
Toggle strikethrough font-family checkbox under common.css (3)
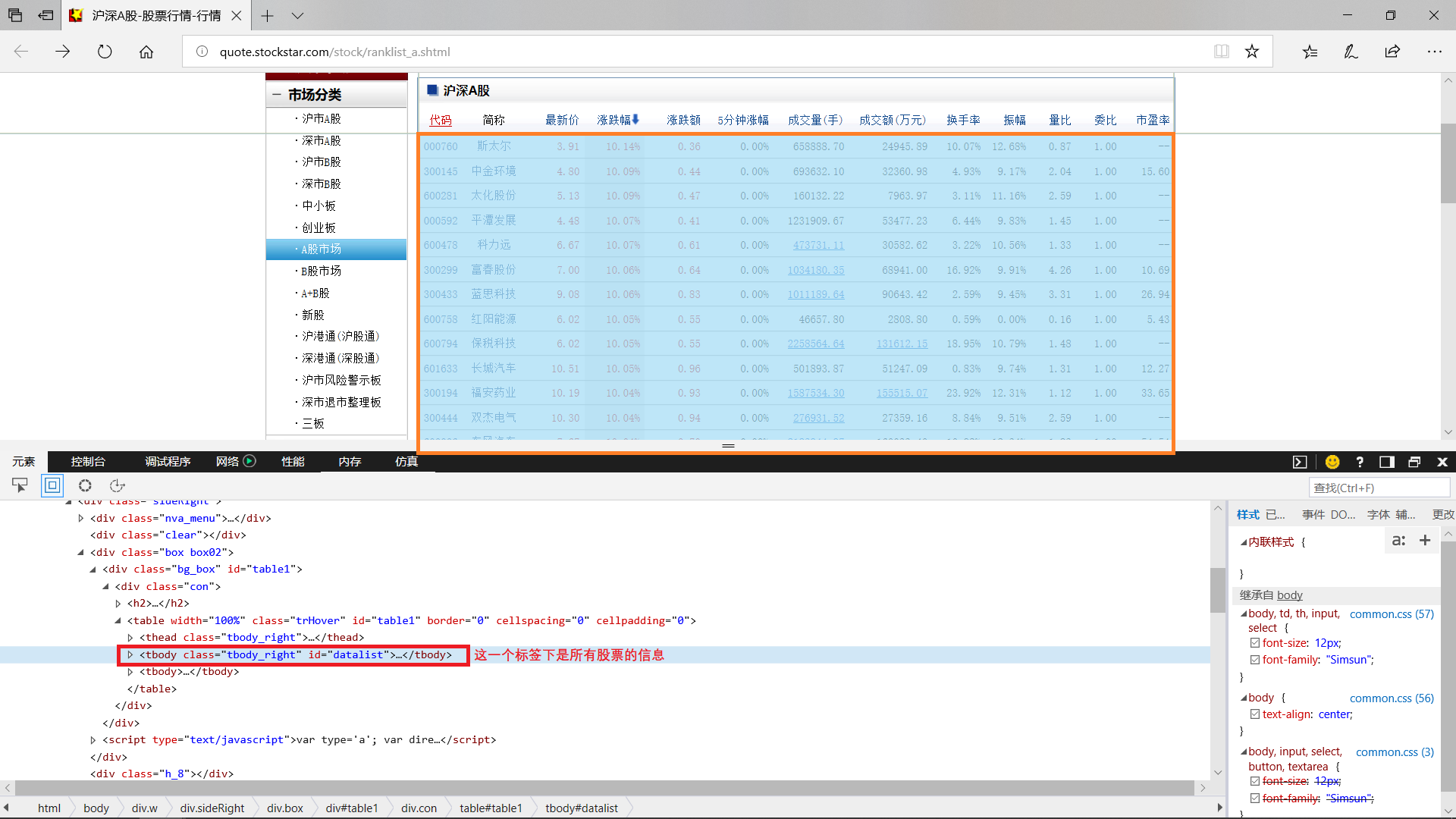coord(1255,799)
